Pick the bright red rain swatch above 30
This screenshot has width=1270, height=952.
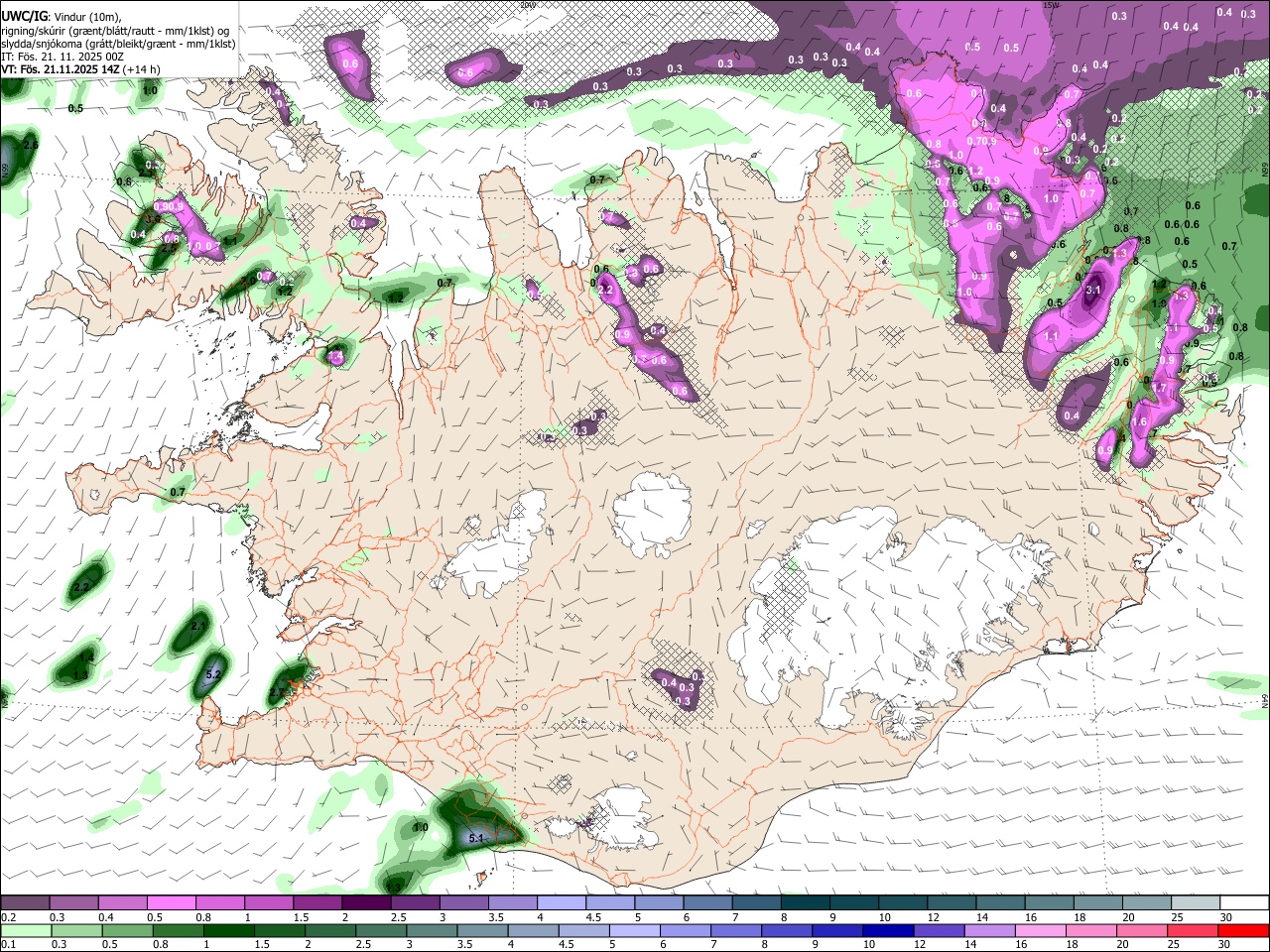pyautogui.click(x=1242, y=930)
